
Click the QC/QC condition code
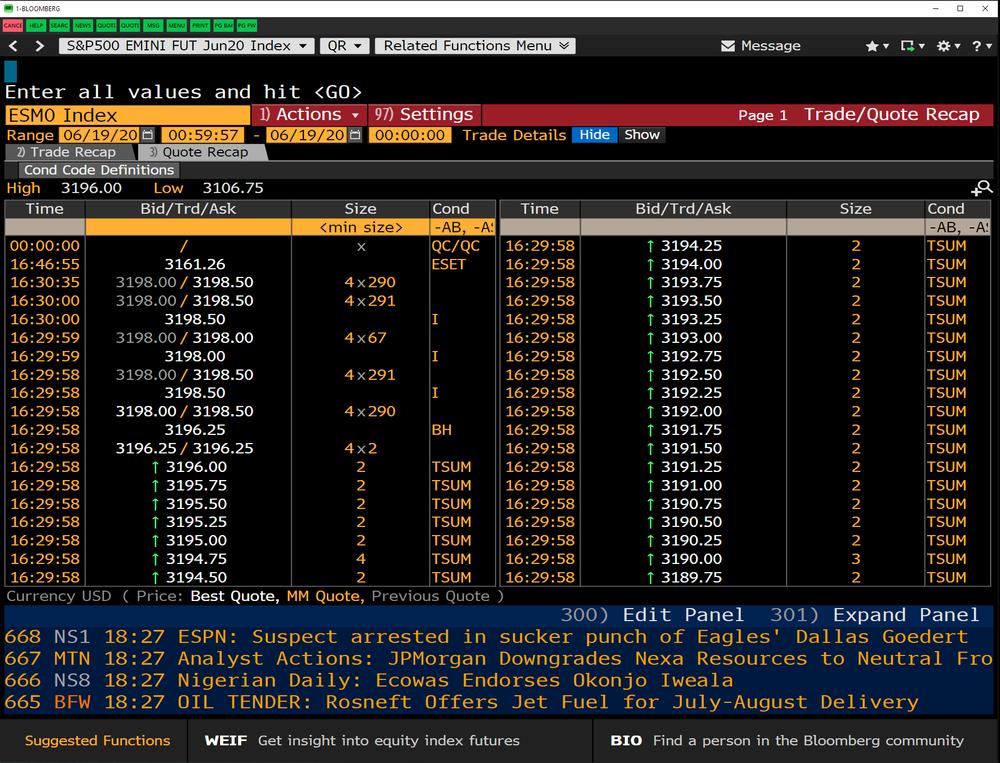[x=455, y=246]
